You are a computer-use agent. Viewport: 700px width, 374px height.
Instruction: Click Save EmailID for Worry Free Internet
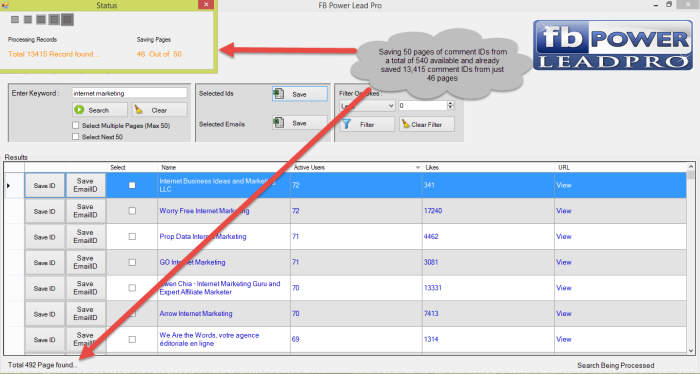pos(86,211)
